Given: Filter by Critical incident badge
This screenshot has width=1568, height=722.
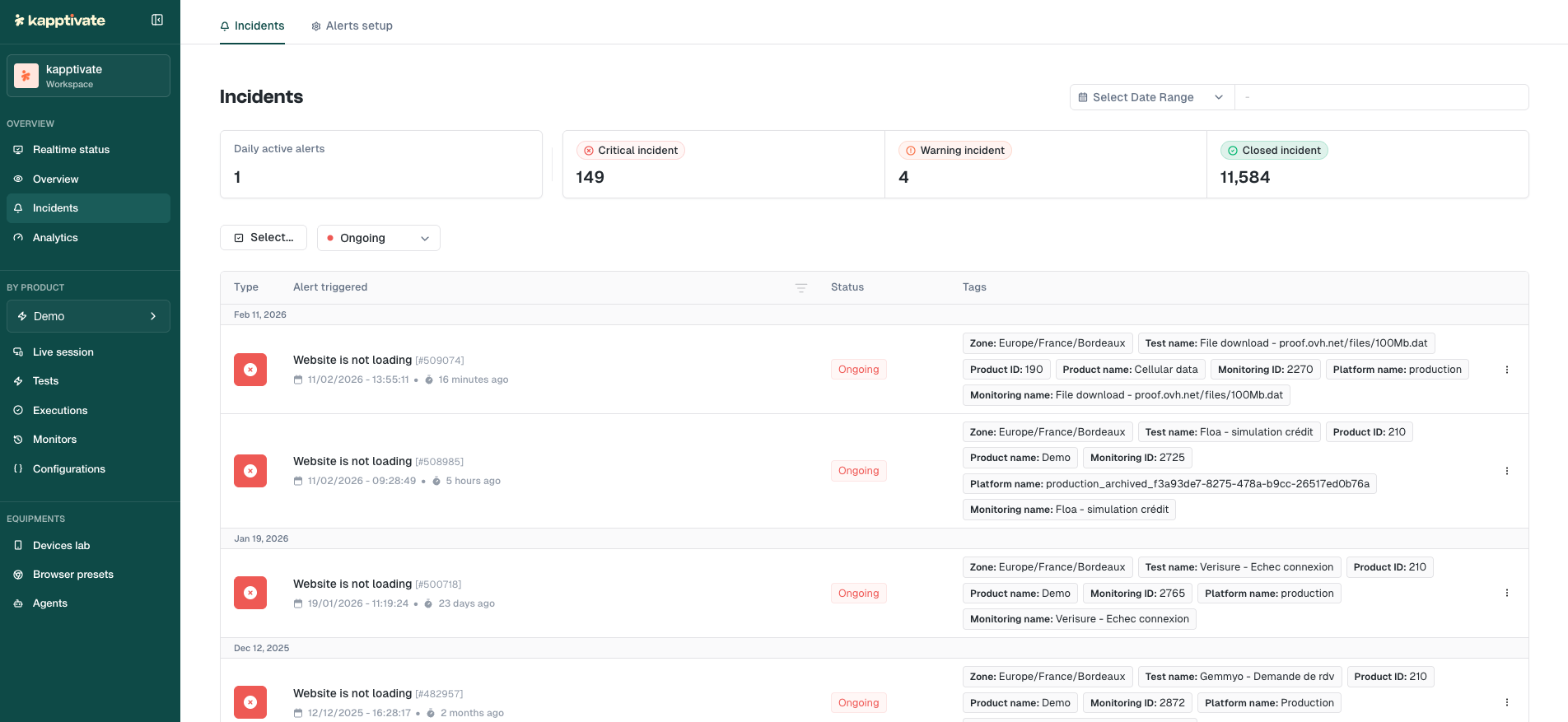Looking at the screenshot, I should (631, 151).
